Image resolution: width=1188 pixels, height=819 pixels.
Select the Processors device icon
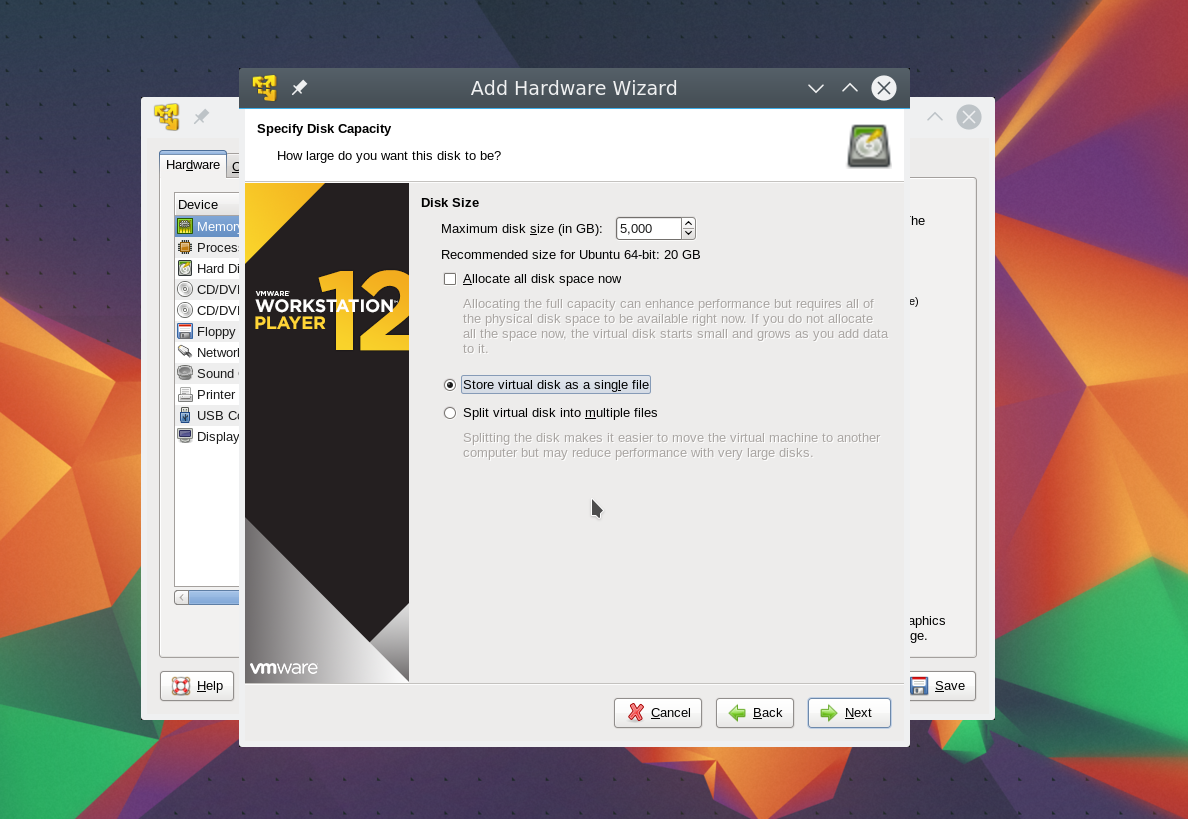tap(185, 248)
